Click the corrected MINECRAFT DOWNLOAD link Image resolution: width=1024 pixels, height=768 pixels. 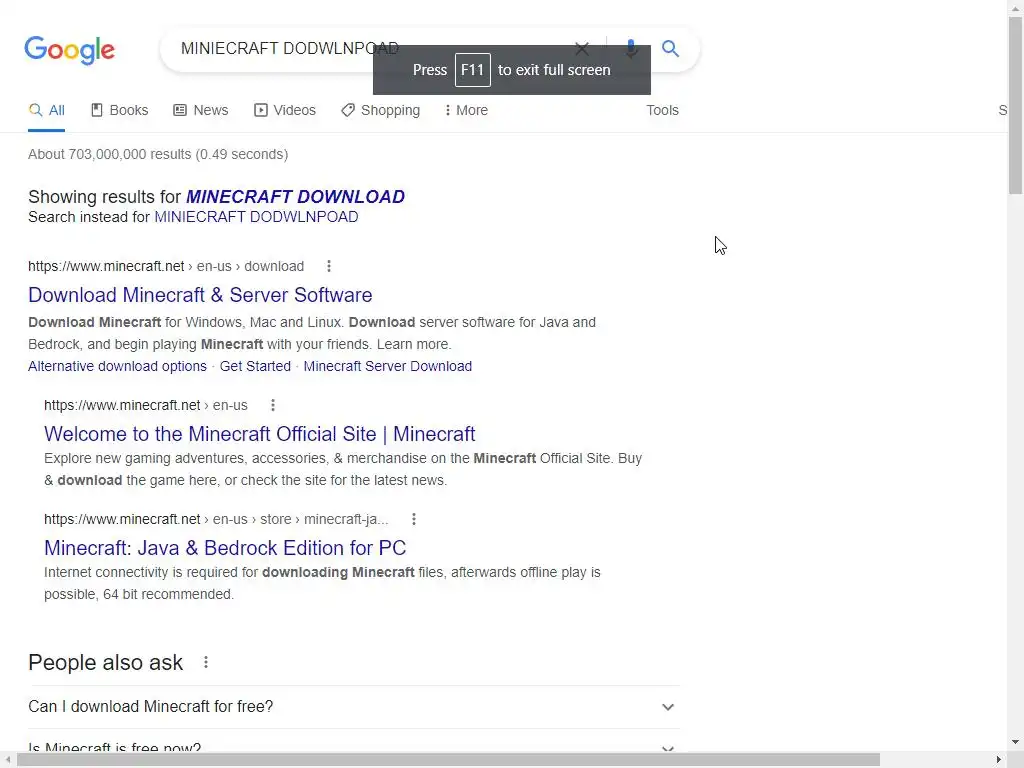pos(295,197)
